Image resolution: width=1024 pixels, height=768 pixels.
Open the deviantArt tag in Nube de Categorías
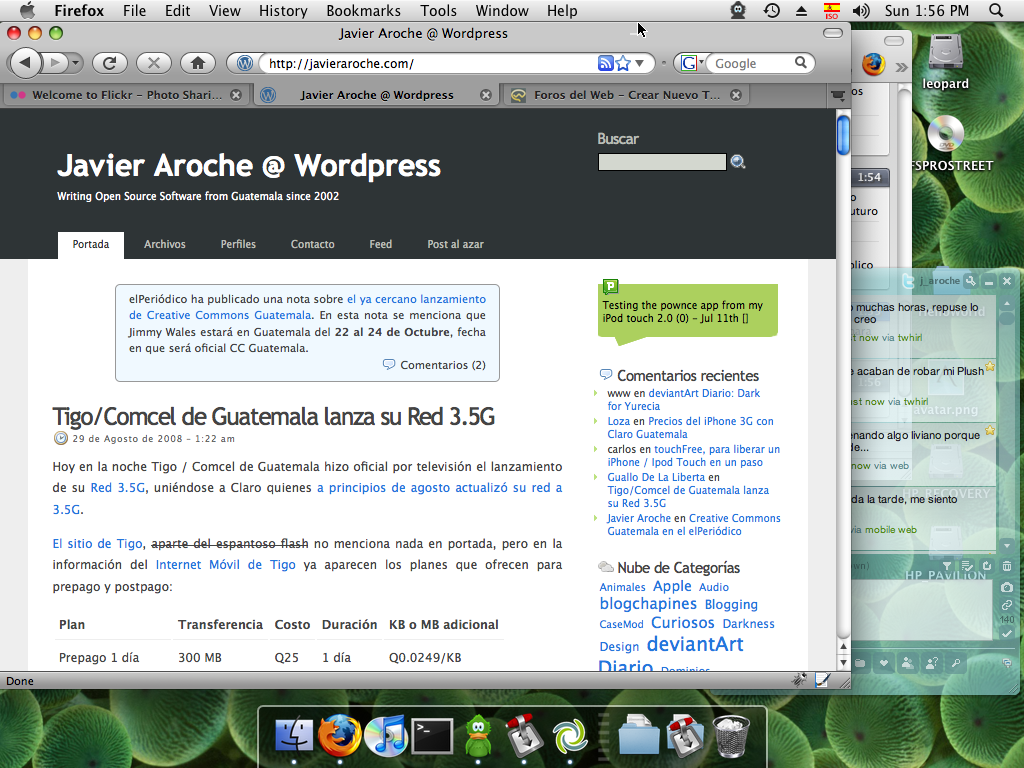click(x=695, y=644)
